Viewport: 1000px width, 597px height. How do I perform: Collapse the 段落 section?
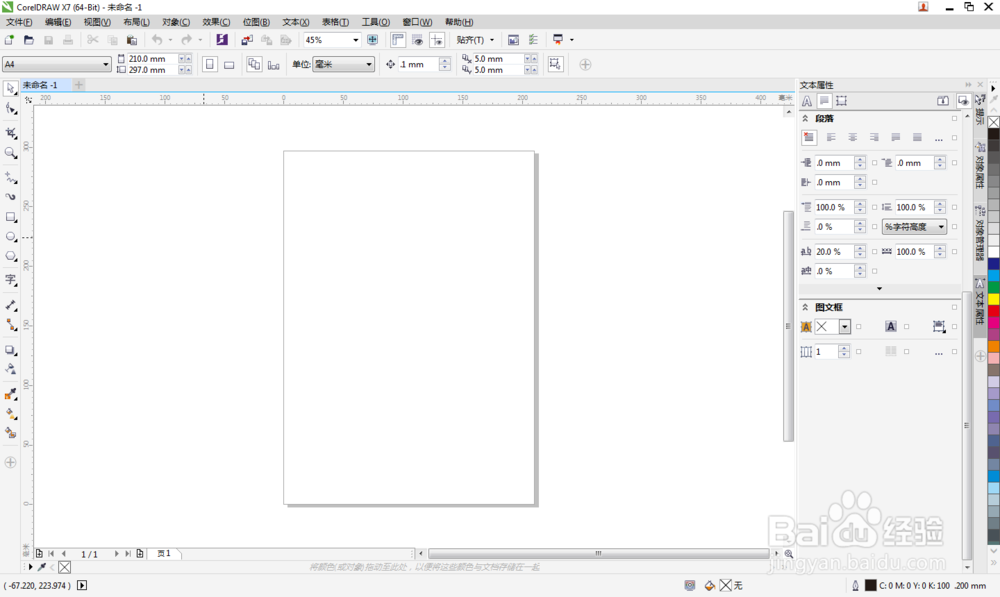[x=805, y=119]
